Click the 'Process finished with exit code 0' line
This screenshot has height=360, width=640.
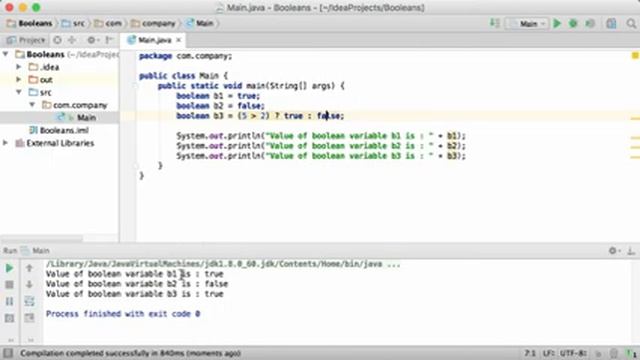(x=123, y=314)
